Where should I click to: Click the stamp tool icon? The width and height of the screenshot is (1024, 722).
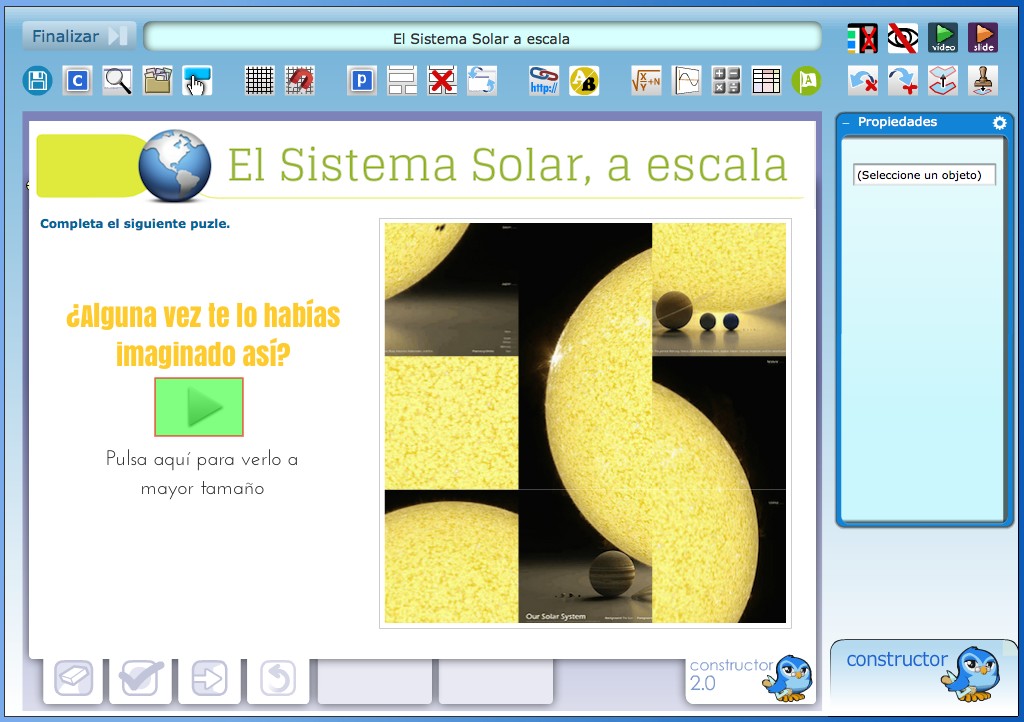(983, 81)
